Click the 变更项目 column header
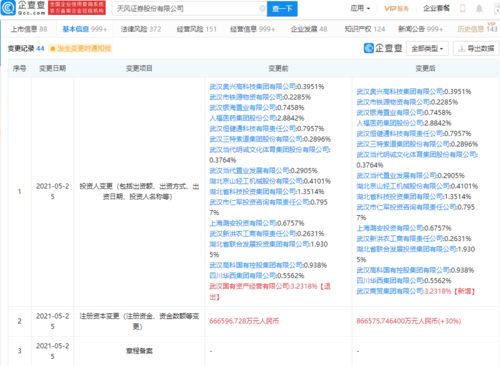 pos(139,68)
